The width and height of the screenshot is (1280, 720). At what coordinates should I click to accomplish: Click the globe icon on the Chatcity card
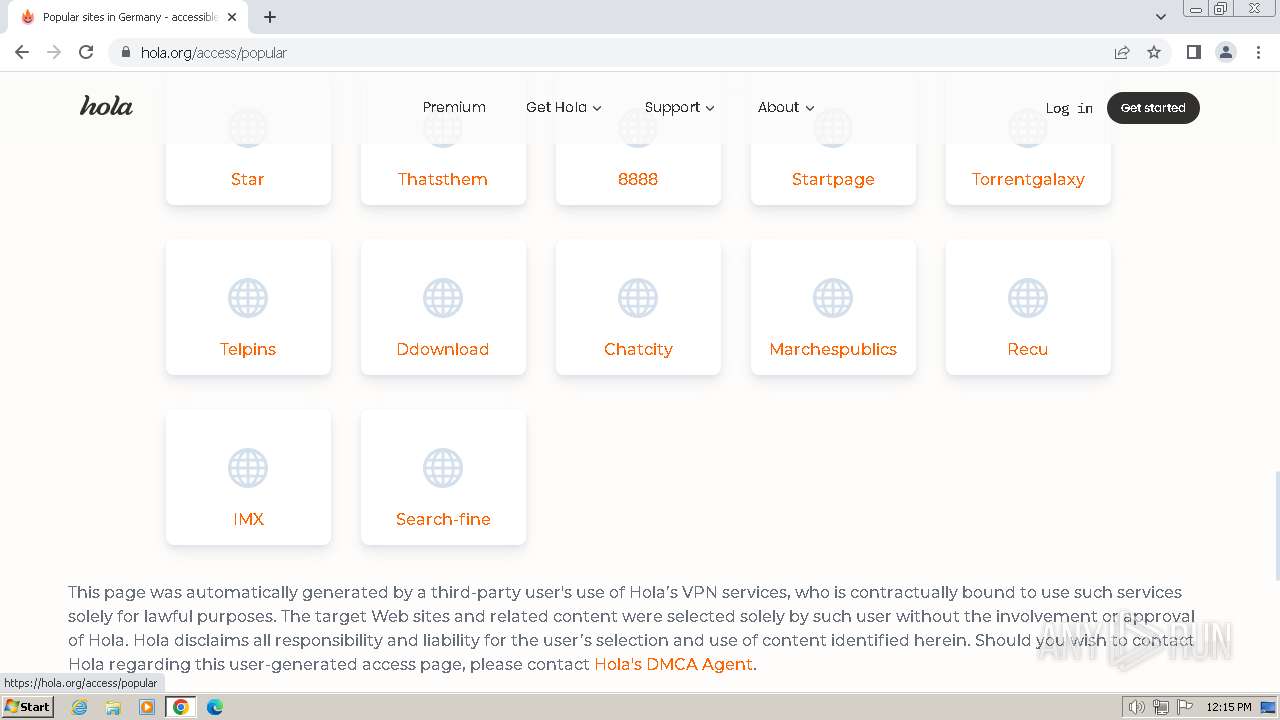[638, 298]
